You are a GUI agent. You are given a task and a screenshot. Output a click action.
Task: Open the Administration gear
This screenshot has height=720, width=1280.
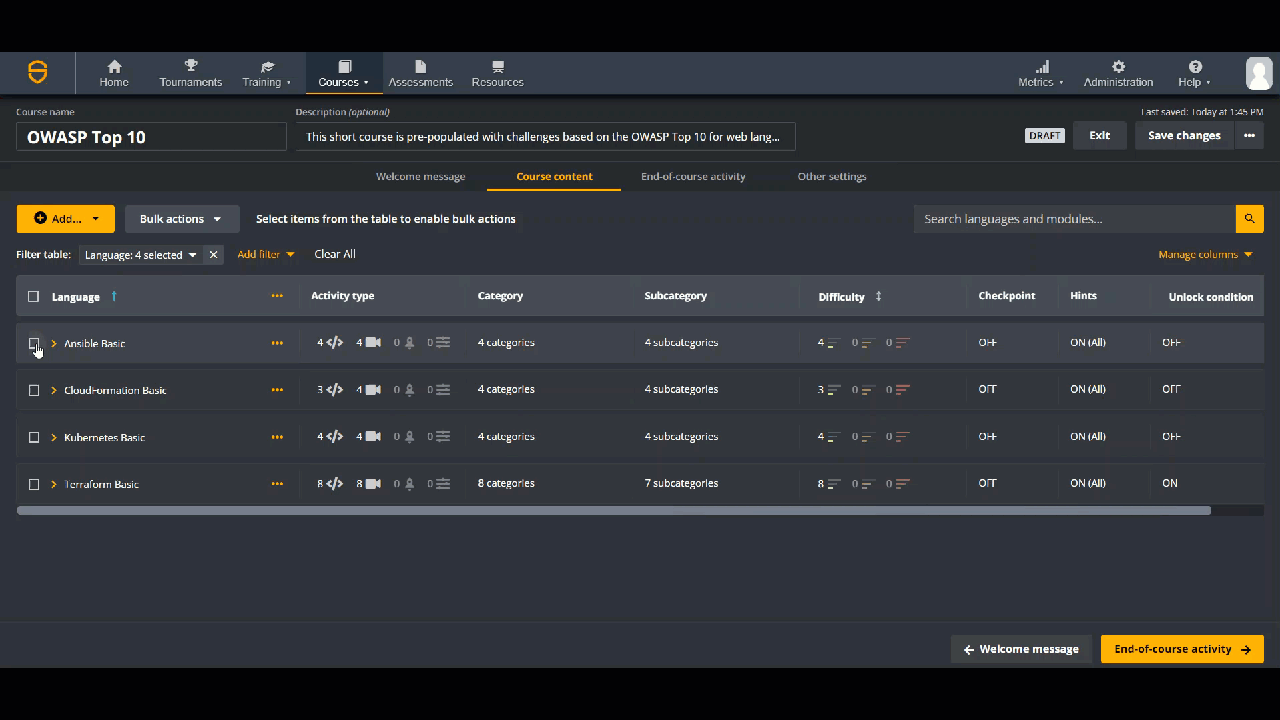coord(1118,74)
